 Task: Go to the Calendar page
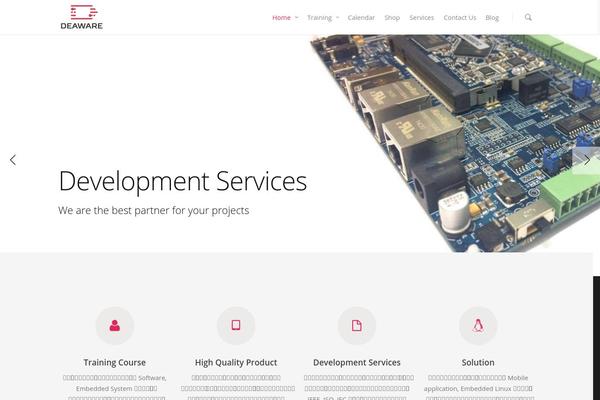pos(361,18)
